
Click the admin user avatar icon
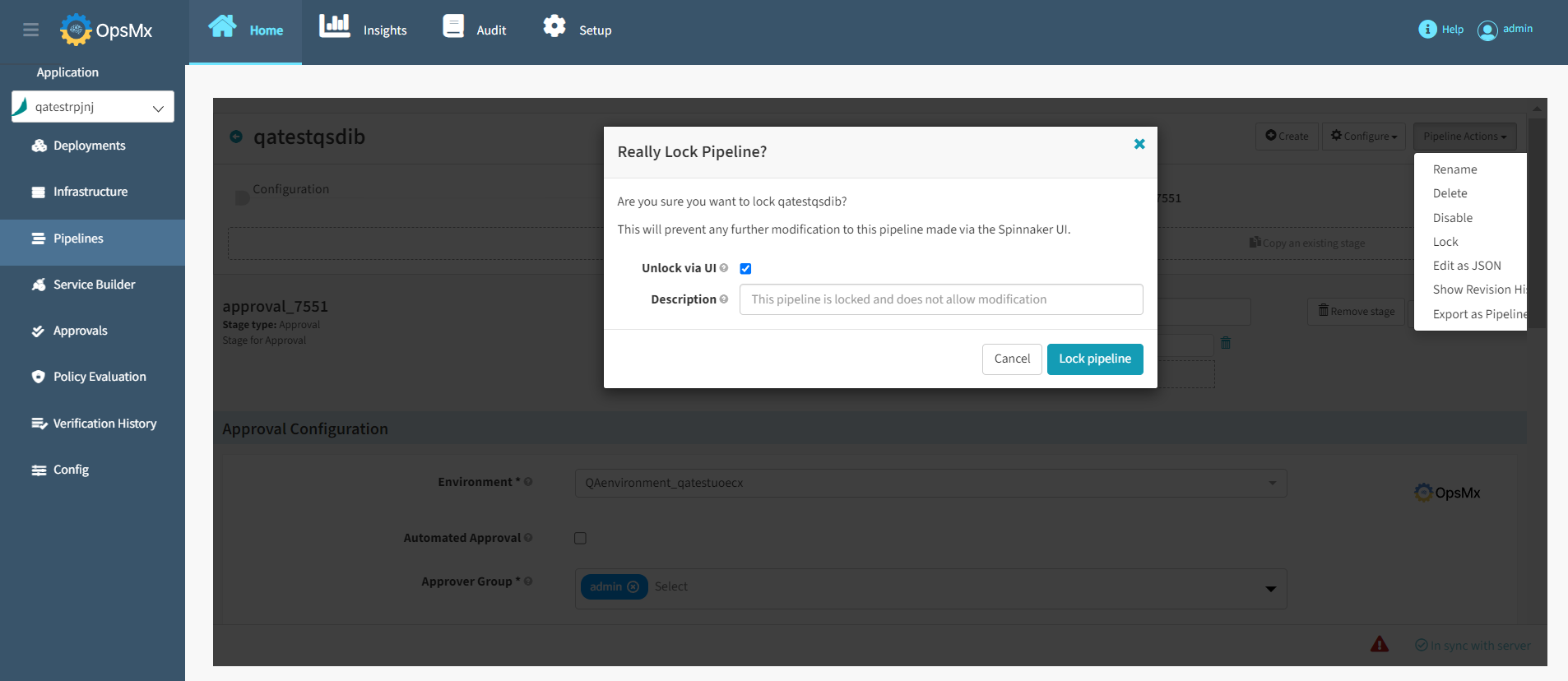[x=1487, y=30]
